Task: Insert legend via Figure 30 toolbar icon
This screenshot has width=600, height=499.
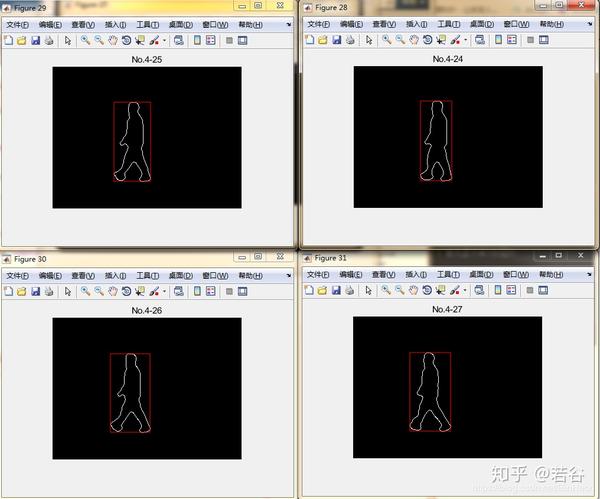Action: [211, 291]
